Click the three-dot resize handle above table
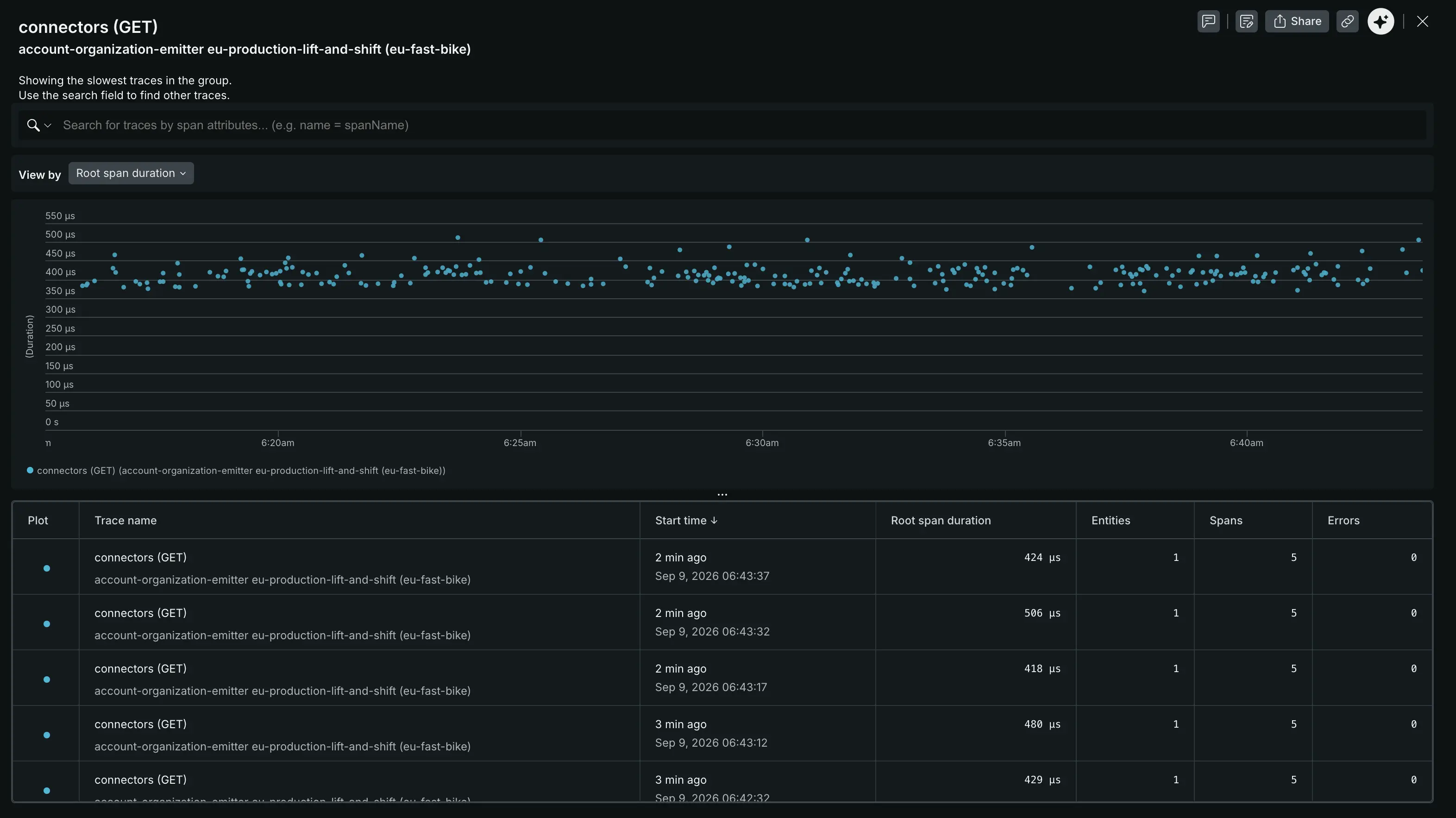This screenshot has width=1456, height=818. (722, 494)
